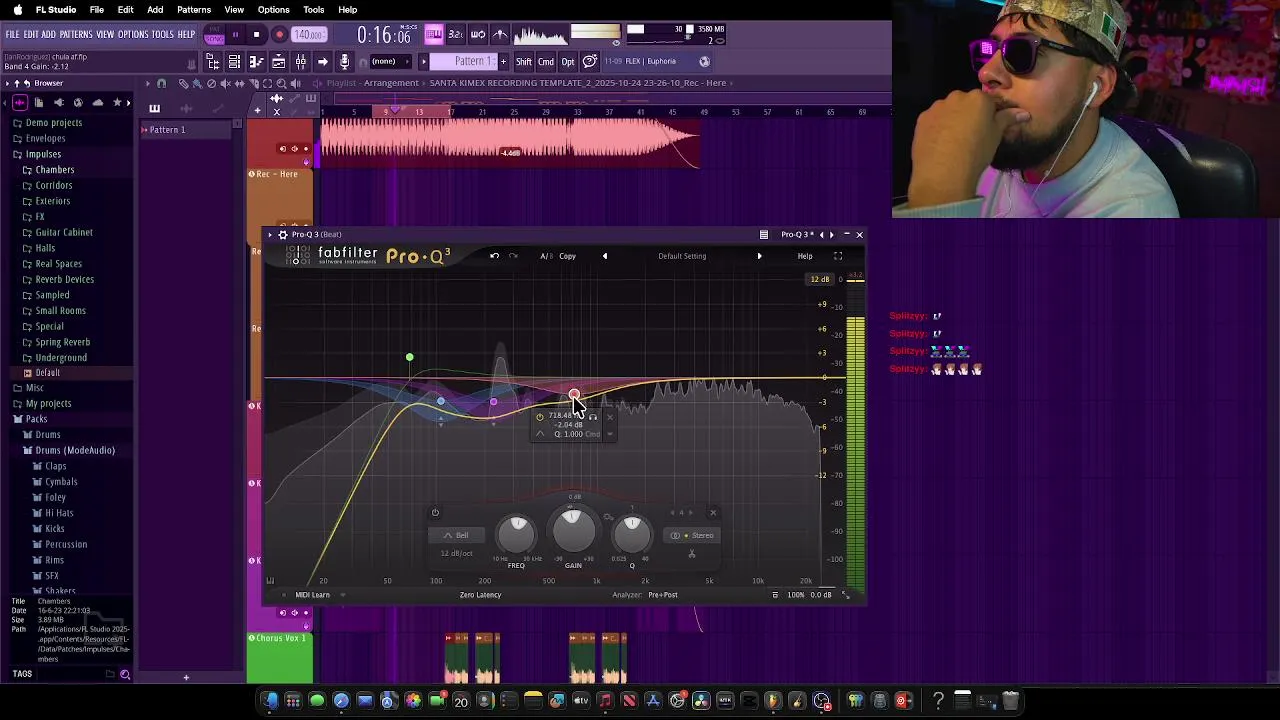Open the Pro-Q 3 Help menu
1280x720 pixels.
pyautogui.click(x=805, y=256)
